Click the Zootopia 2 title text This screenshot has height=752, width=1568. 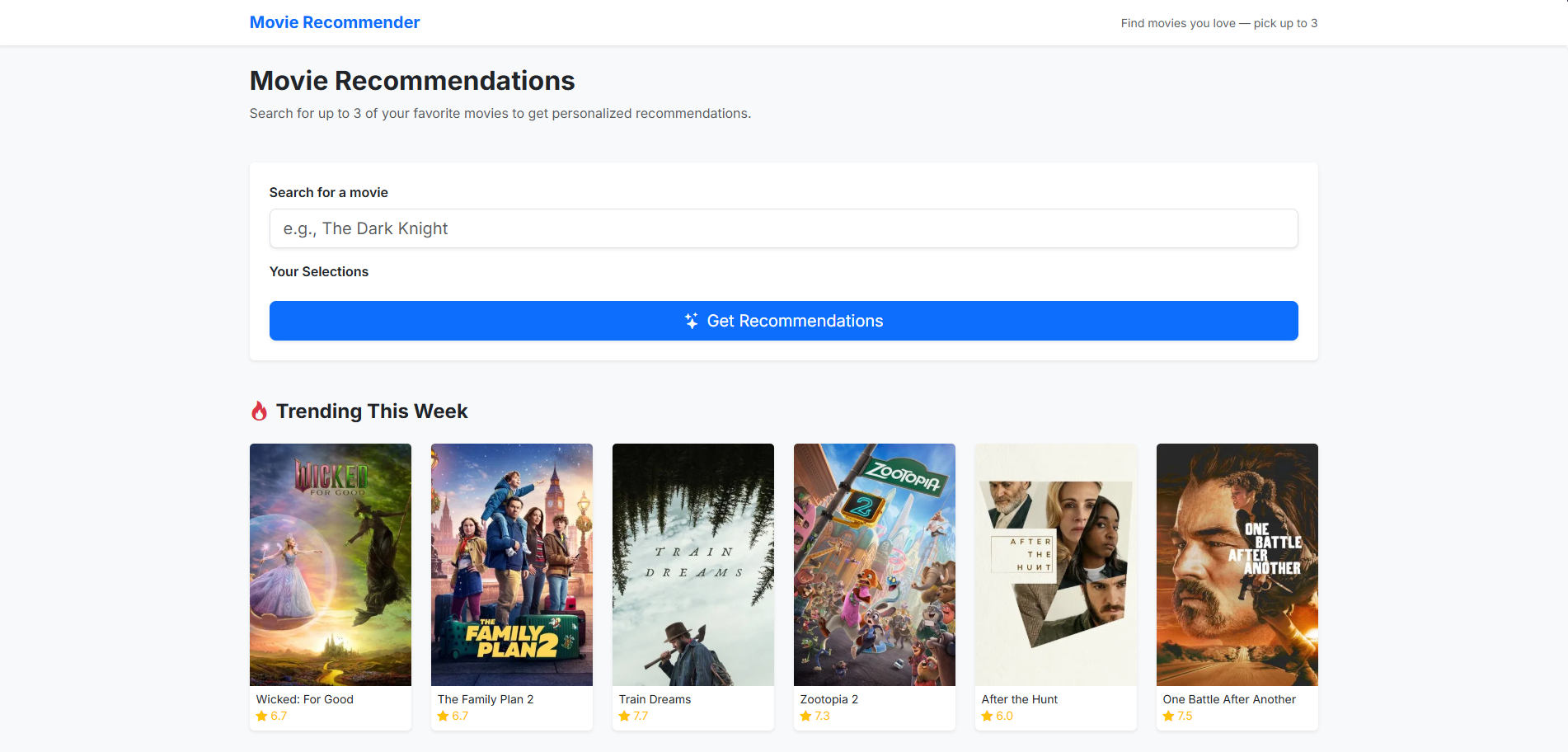[x=829, y=699]
